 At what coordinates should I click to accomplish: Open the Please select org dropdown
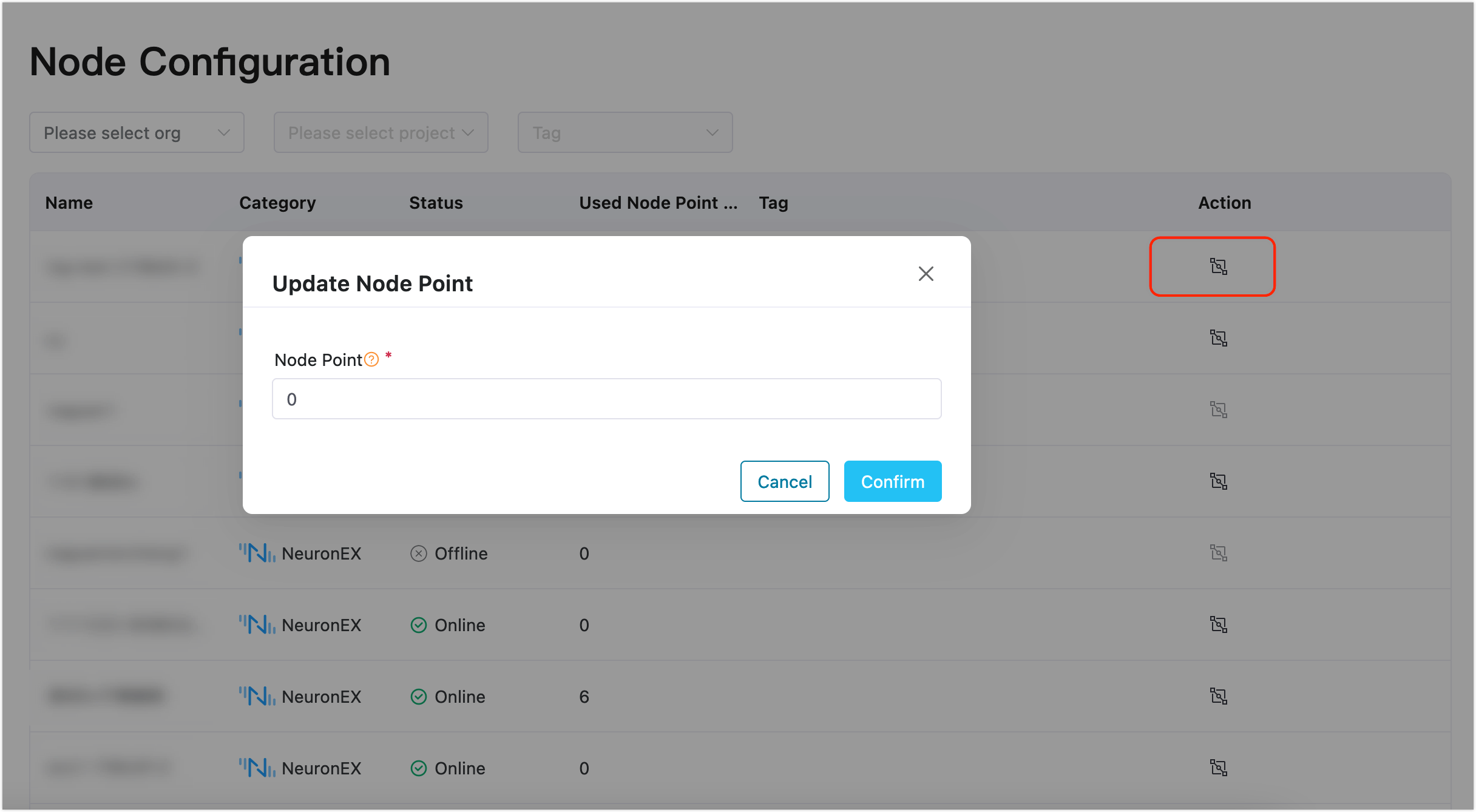pyautogui.click(x=137, y=132)
